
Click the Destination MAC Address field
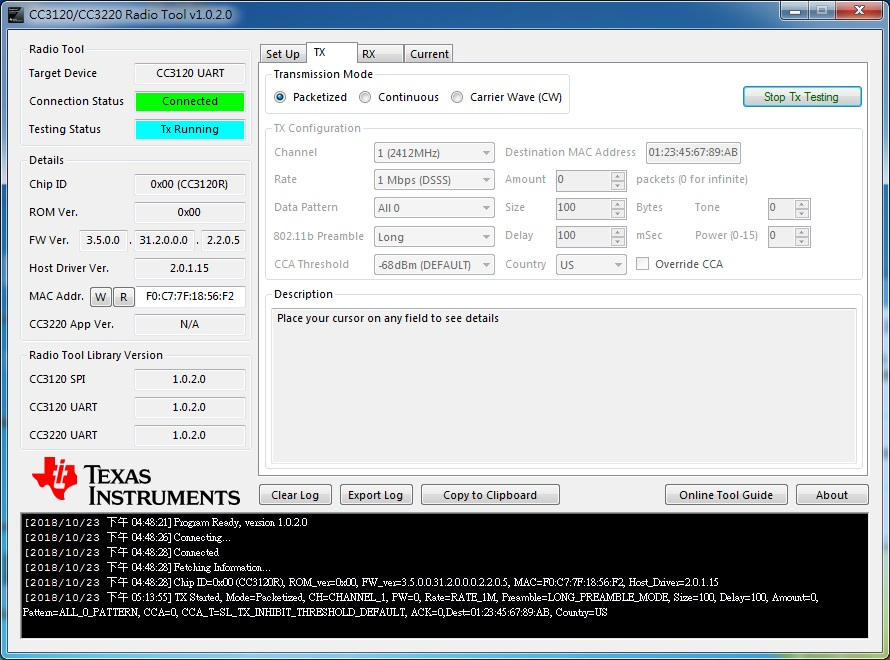coord(693,152)
